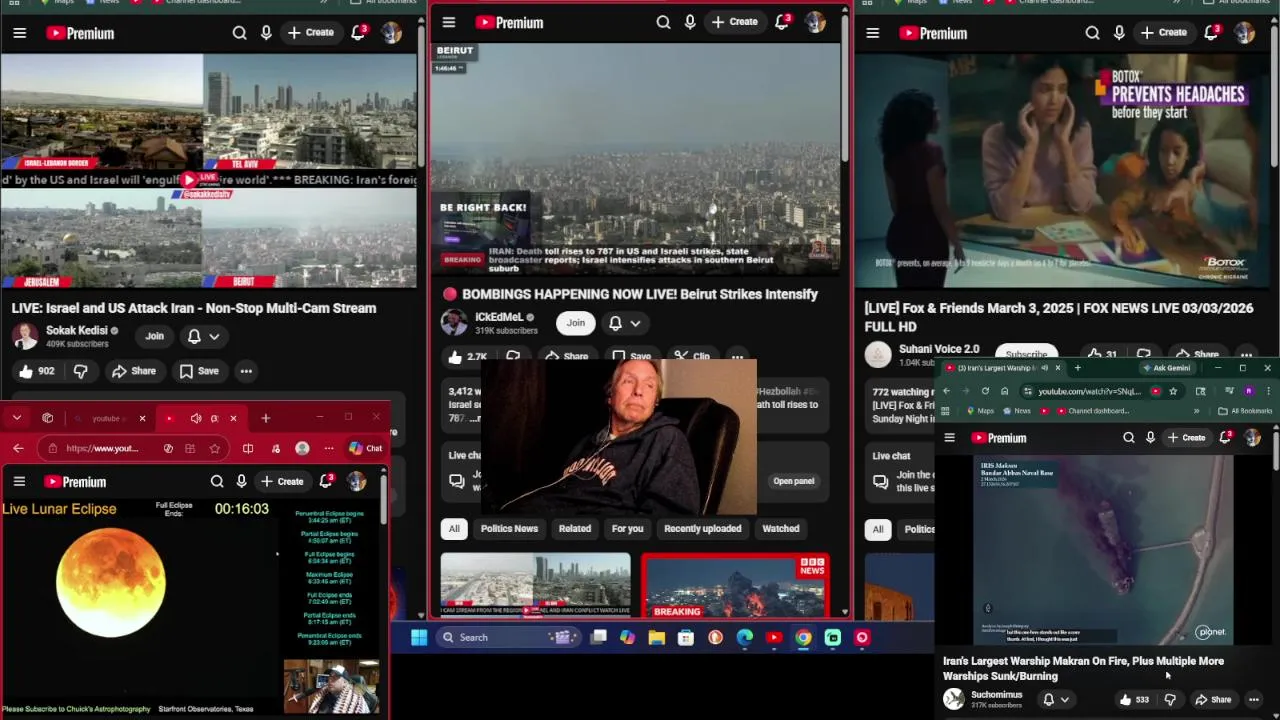The height and width of the screenshot is (720, 1280).
Task: Open Suhani Voice 2.0 channel avatar
Action: 878,354
